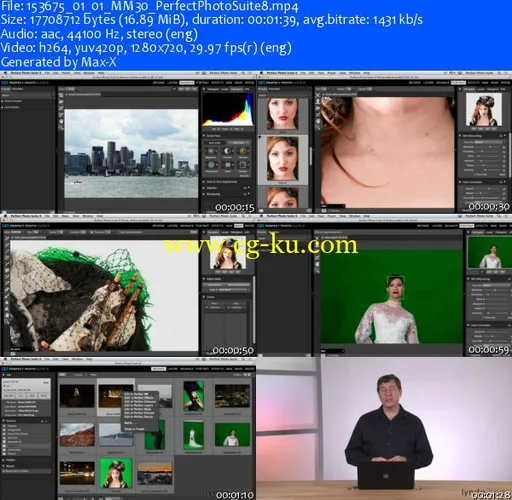Screen dimensions: 512x500
Task: Expand the Vignette section
Action: [x=204, y=188]
